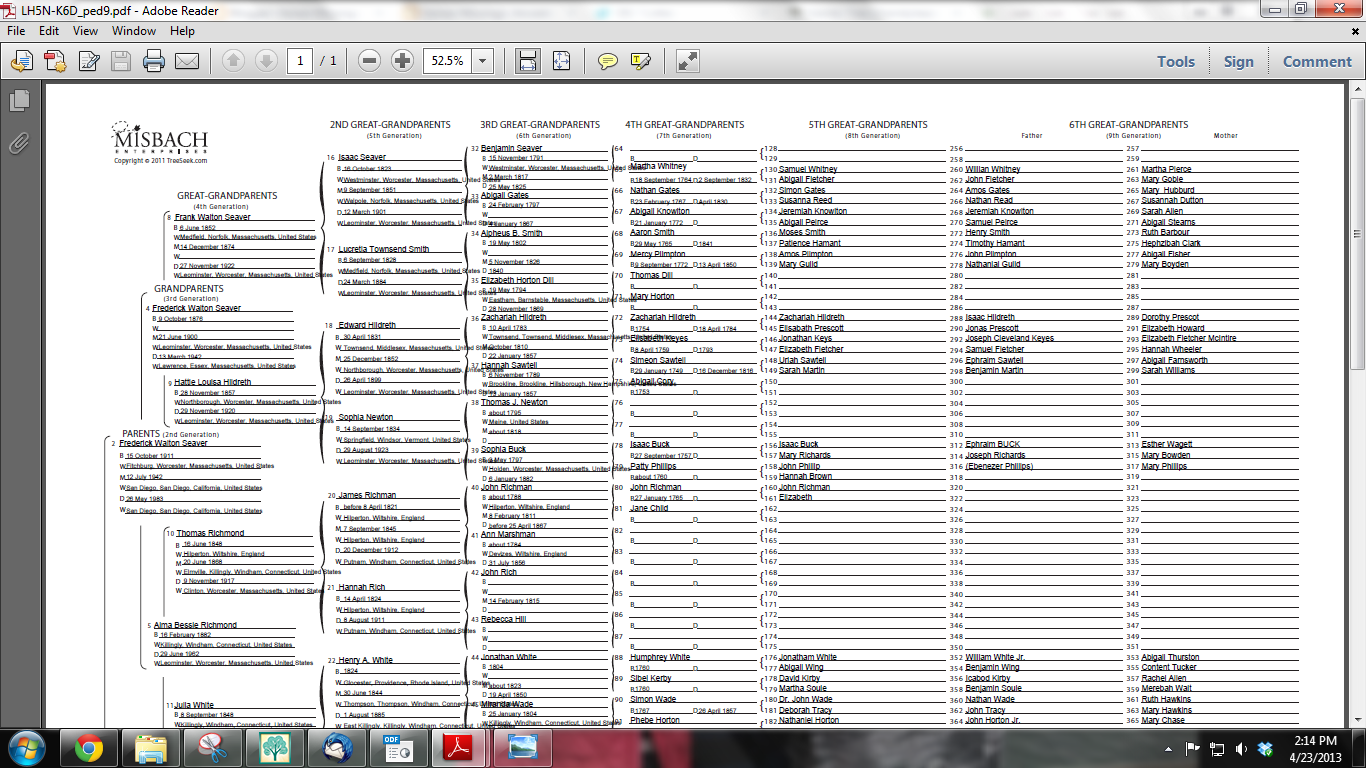Click the page number input field
Image resolution: width=1366 pixels, height=768 pixels.
tap(300, 61)
